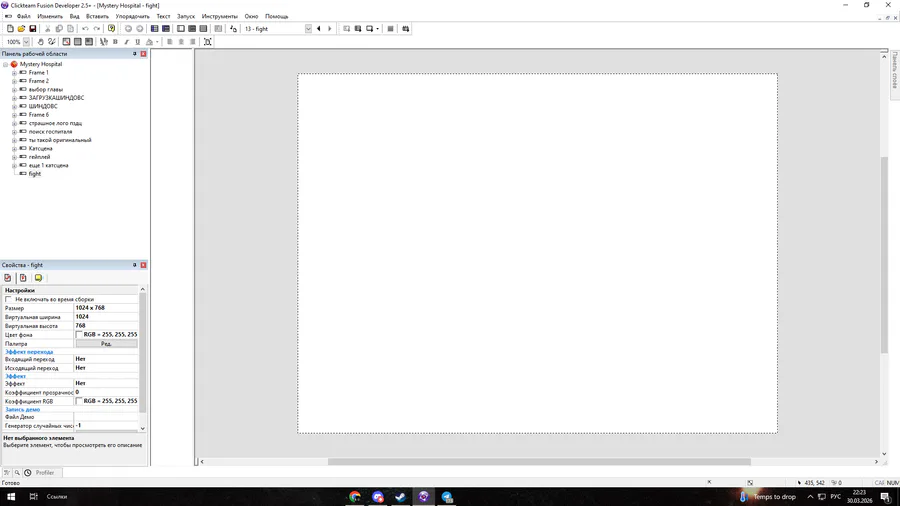Open the Windows Start menu
900x506 pixels.
[x=11, y=497]
